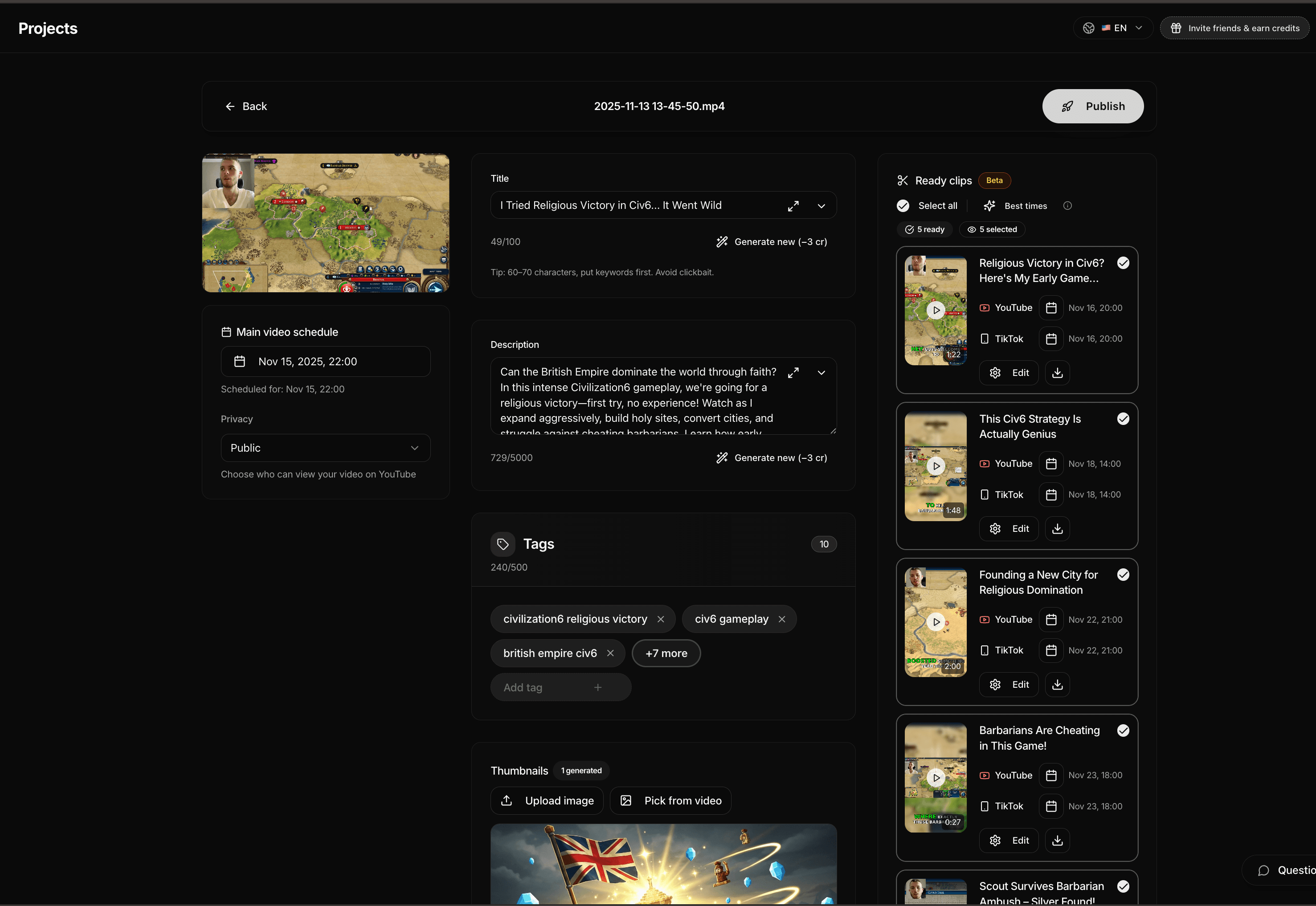This screenshot has height=906, width=1316.
Task: Deselect the This Civ6 Strategy clip
Action: click(x=1122, y=419)
